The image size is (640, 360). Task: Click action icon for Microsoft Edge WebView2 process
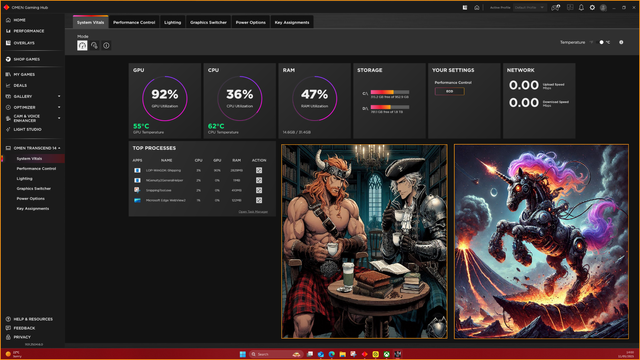click(x=259, y=200)
